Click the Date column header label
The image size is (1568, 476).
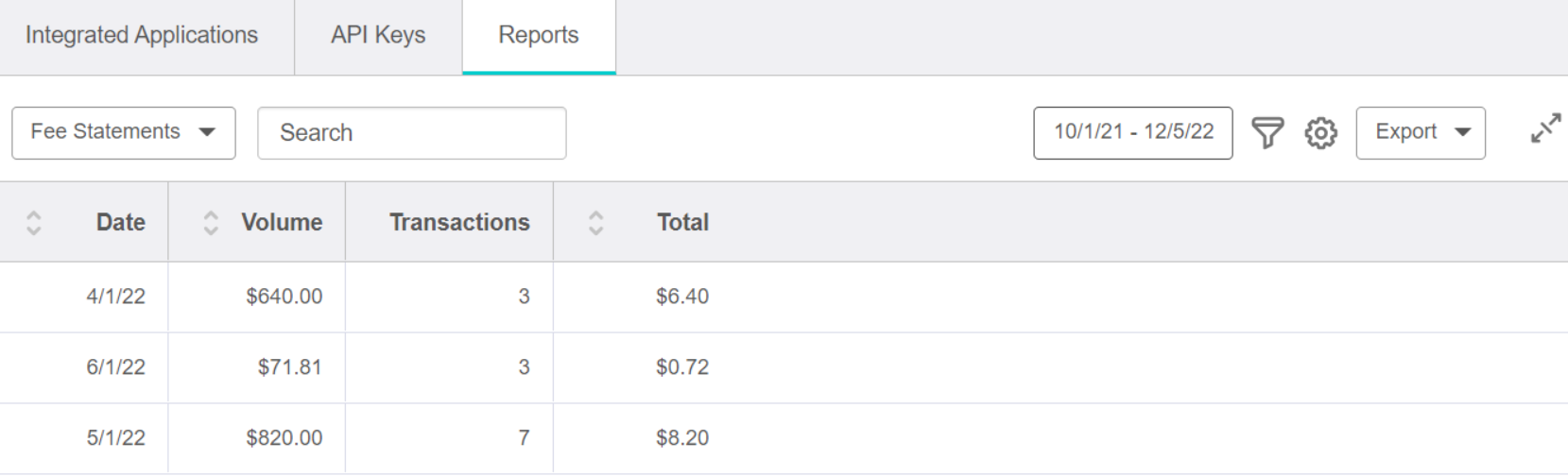pos(121,222)
